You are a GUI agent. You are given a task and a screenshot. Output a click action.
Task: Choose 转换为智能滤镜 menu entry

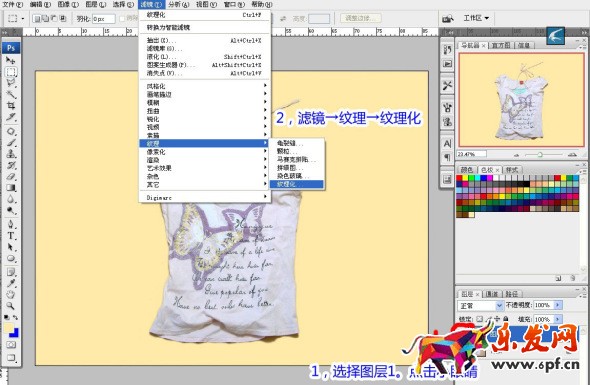click(205, 27)
